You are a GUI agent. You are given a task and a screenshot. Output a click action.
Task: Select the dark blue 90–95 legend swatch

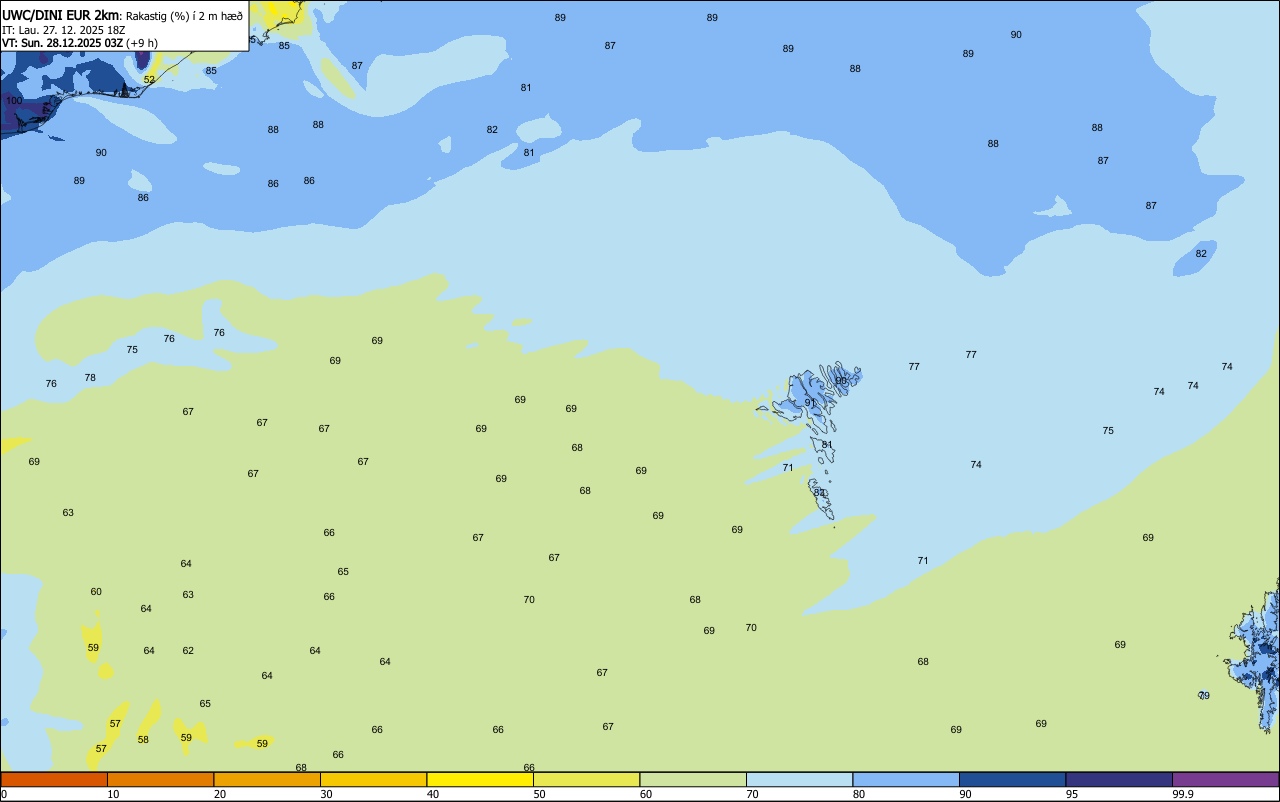coord(1012,779)
